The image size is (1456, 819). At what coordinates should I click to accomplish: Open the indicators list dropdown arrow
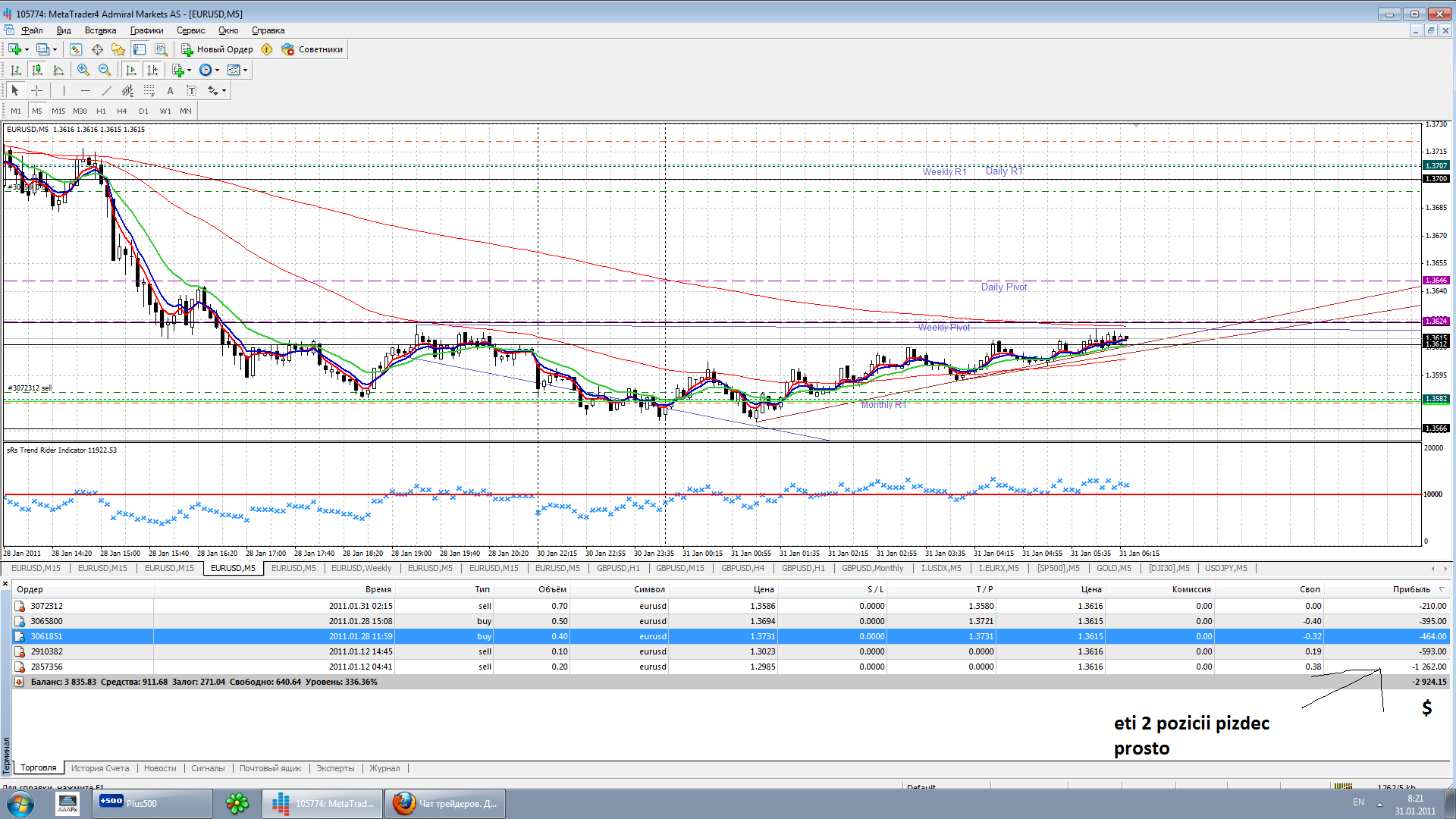click(189, 70)
